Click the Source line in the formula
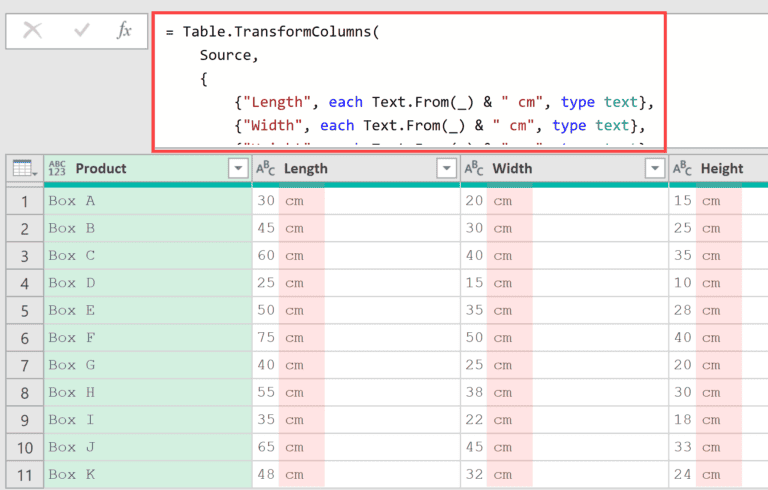The width and height of the screenshot is (768, 490). point(228,55)
